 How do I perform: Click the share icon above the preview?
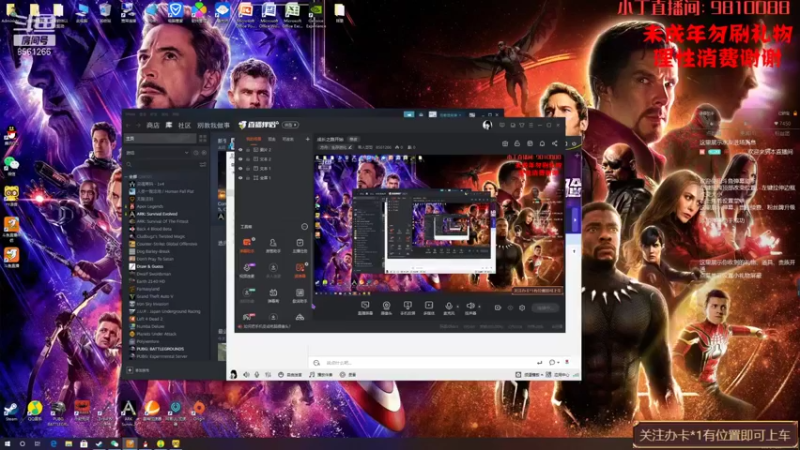pyautogui.click(x=555, y=143)
